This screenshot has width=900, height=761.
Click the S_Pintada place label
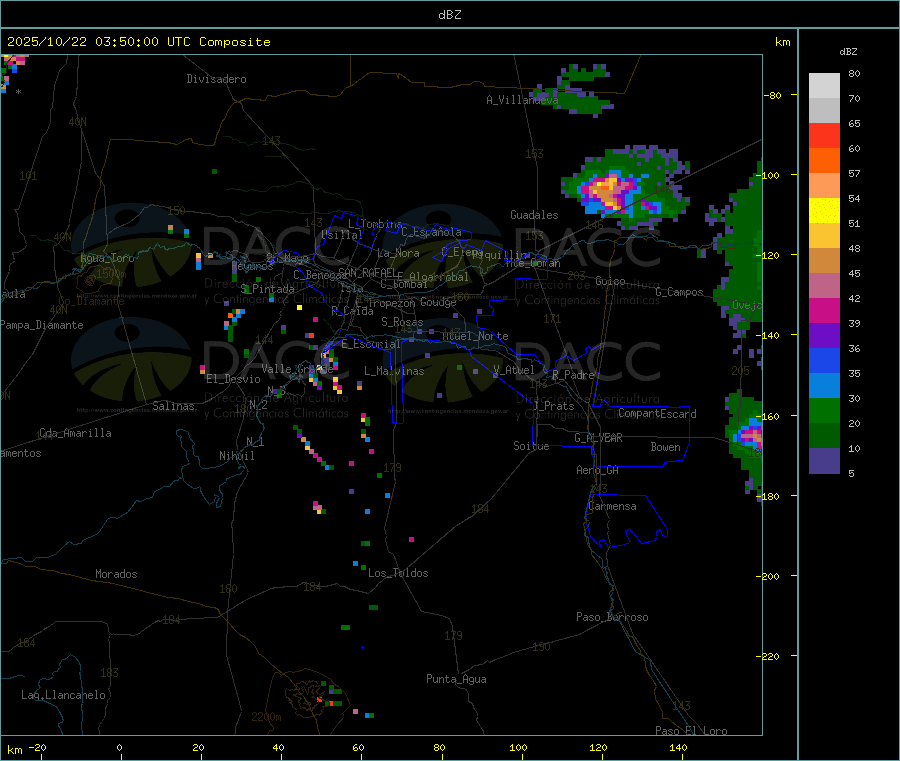267,289
